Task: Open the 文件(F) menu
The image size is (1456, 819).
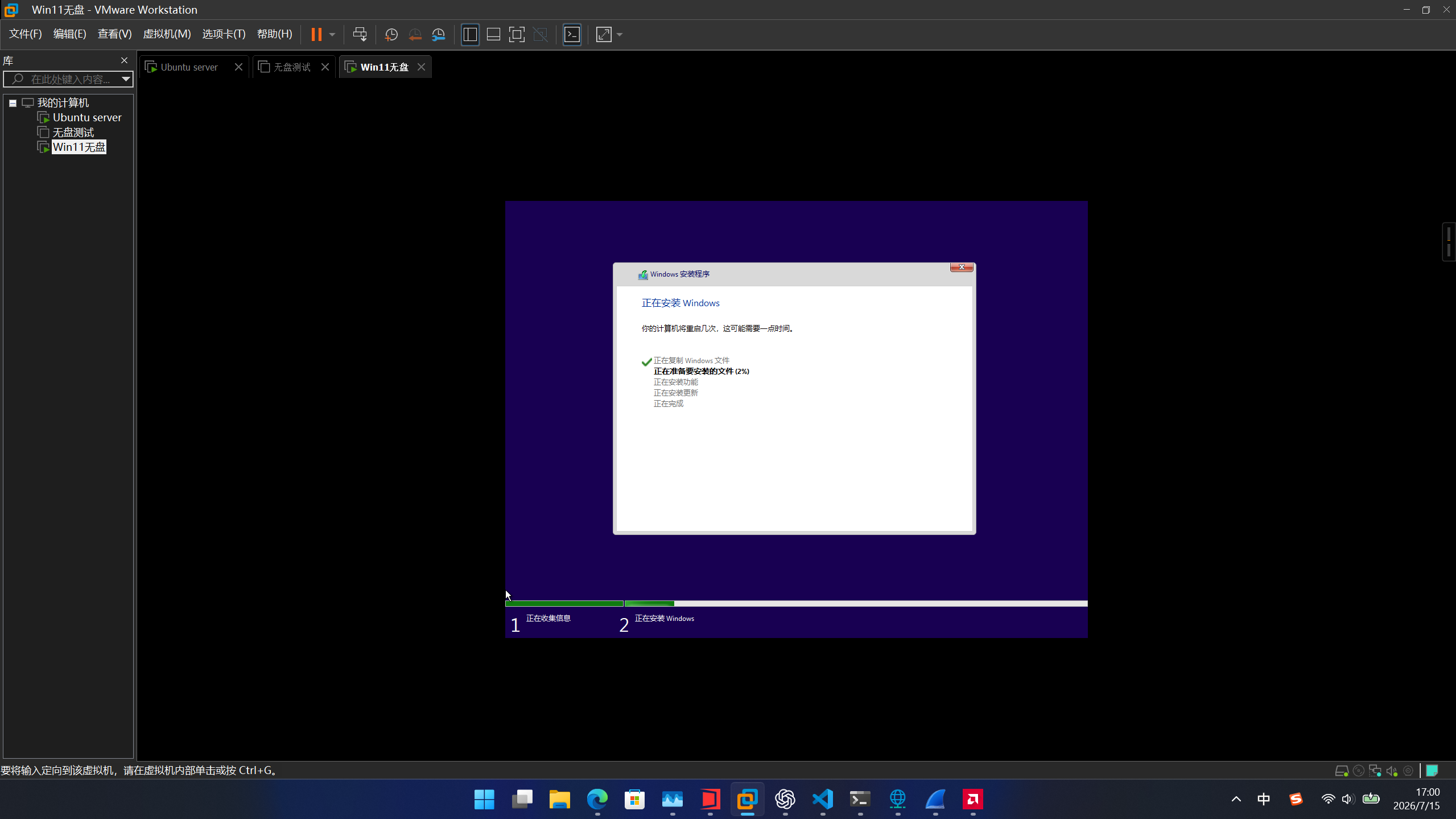Action: (x=26, y=34)
